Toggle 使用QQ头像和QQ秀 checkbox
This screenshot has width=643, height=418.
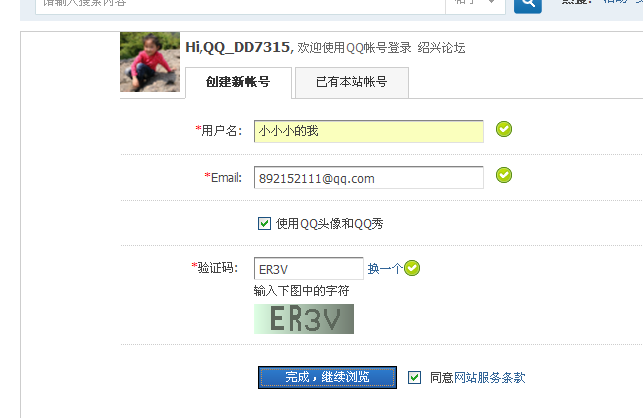(x=264, y=224)
